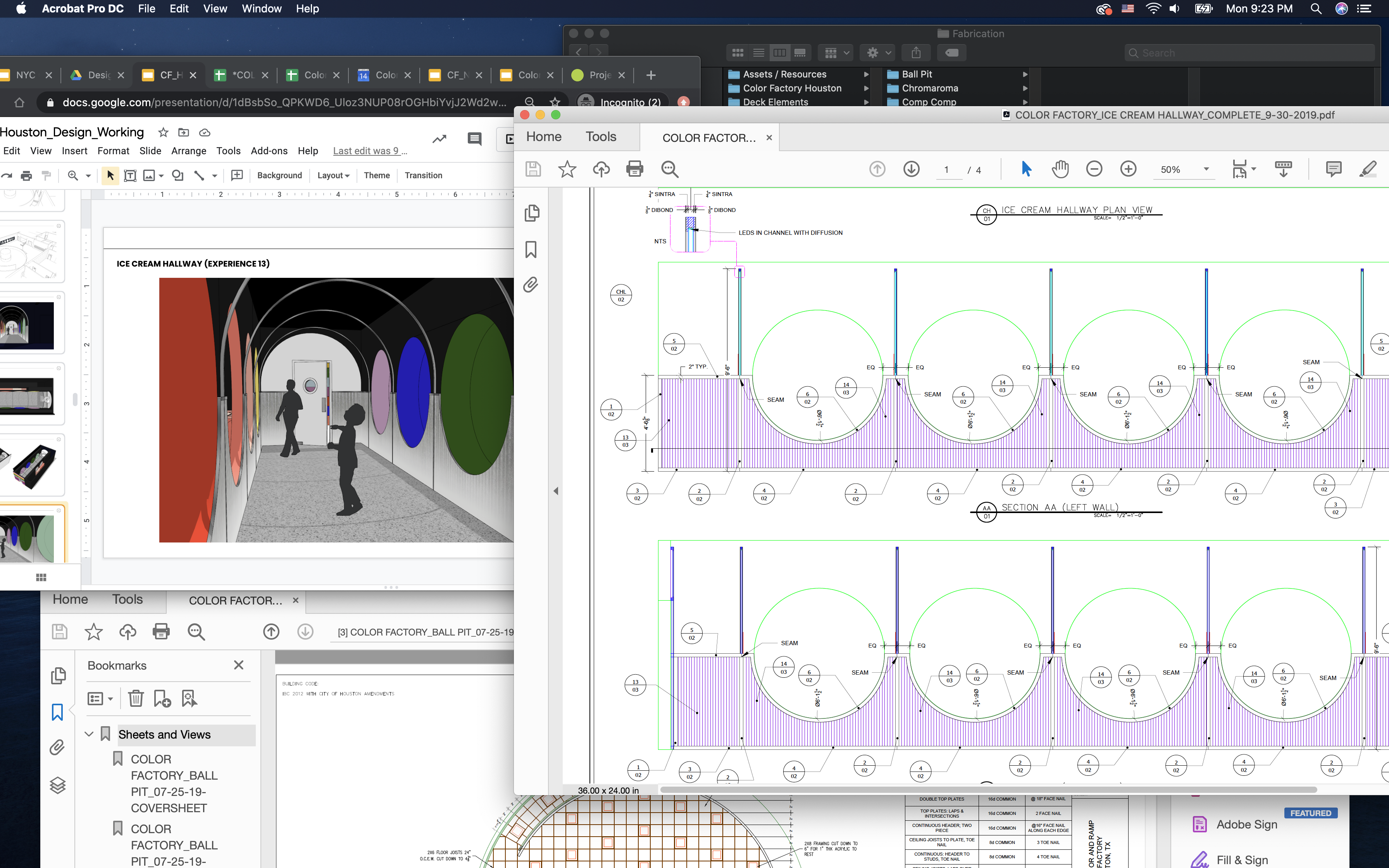Open attachments paperclip panel in sidebar
Screen dimensions: 1389x868
(x=531, y=285)
